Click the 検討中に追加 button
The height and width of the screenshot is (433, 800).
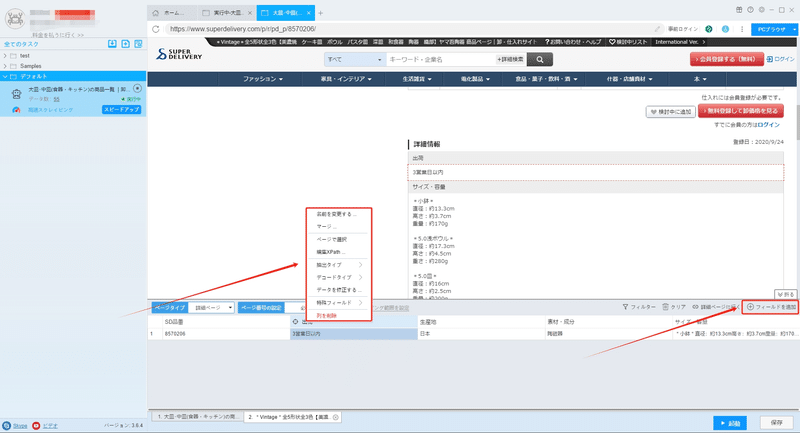click(x=670, y=112)
